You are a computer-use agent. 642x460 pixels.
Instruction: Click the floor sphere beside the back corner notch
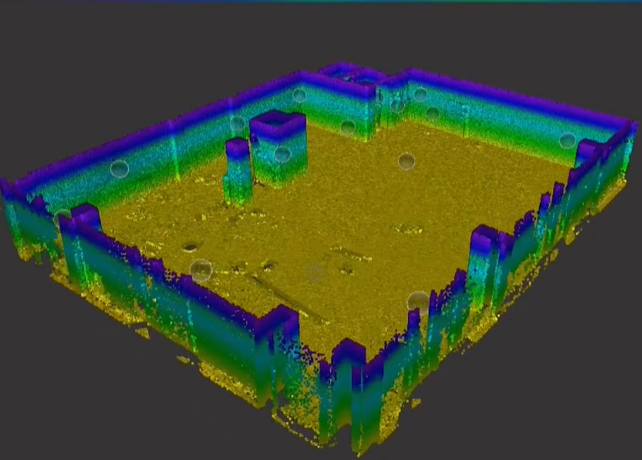pyautogui.click(x=347, y=128)
